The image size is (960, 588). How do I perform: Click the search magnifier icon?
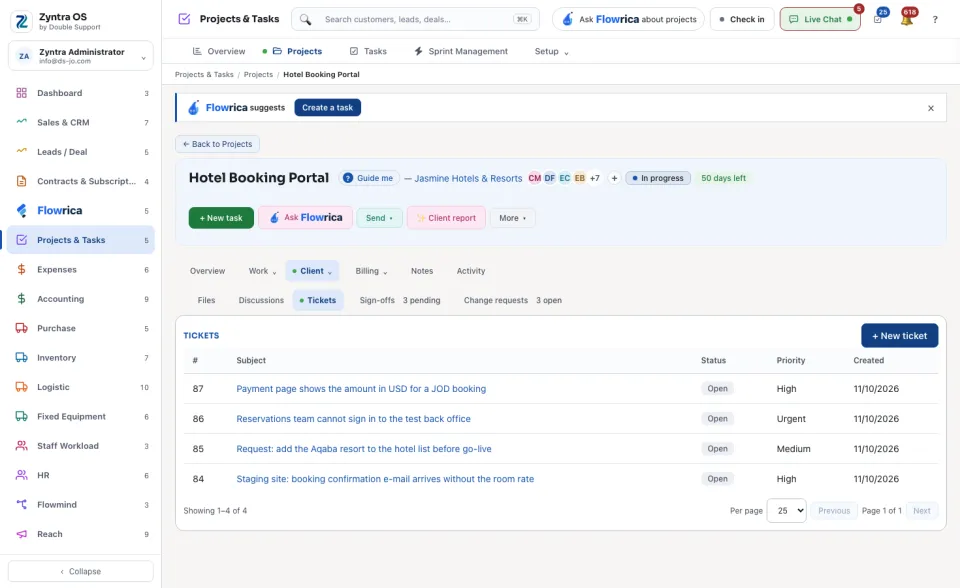pyautogui.click(x=306, y=20)
